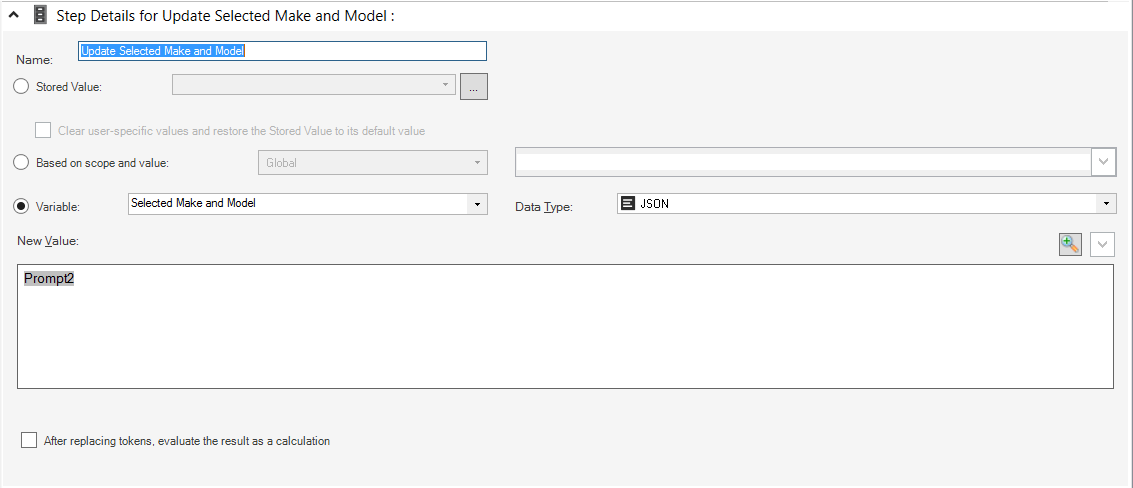This screenshot has width=1133, height=488.
Task: Open the Global scope dropdown
Action: point(373,163)
